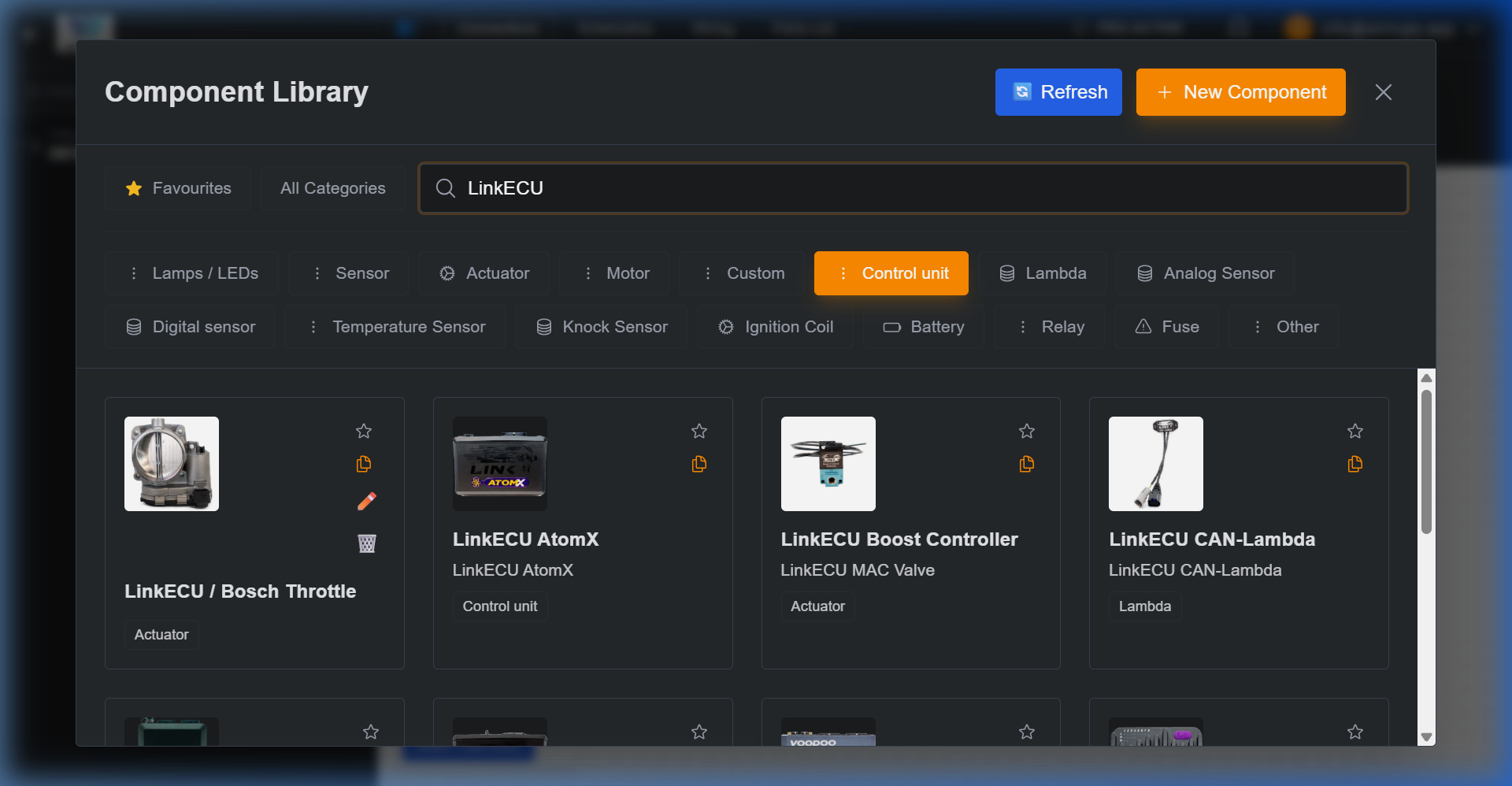Click the Digital sensor database icon

point(134,327)
